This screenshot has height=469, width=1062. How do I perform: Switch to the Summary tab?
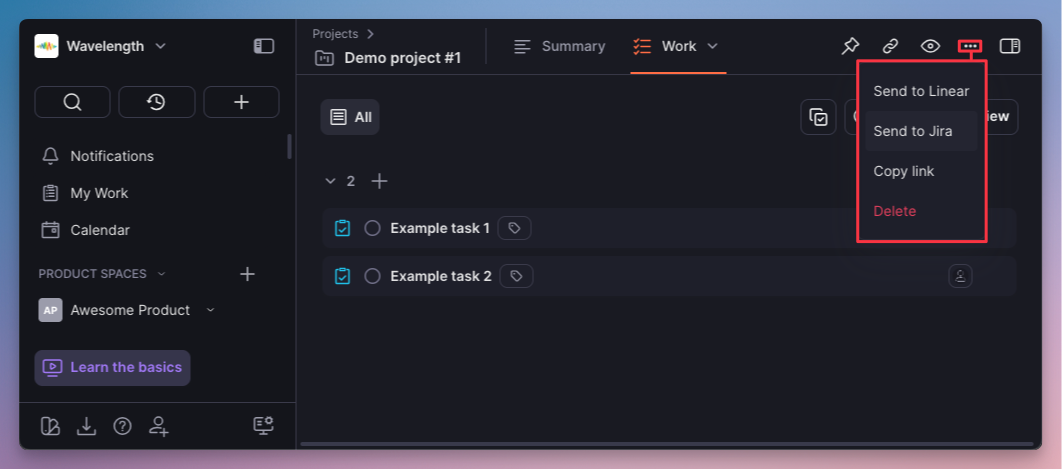(559, 46)
